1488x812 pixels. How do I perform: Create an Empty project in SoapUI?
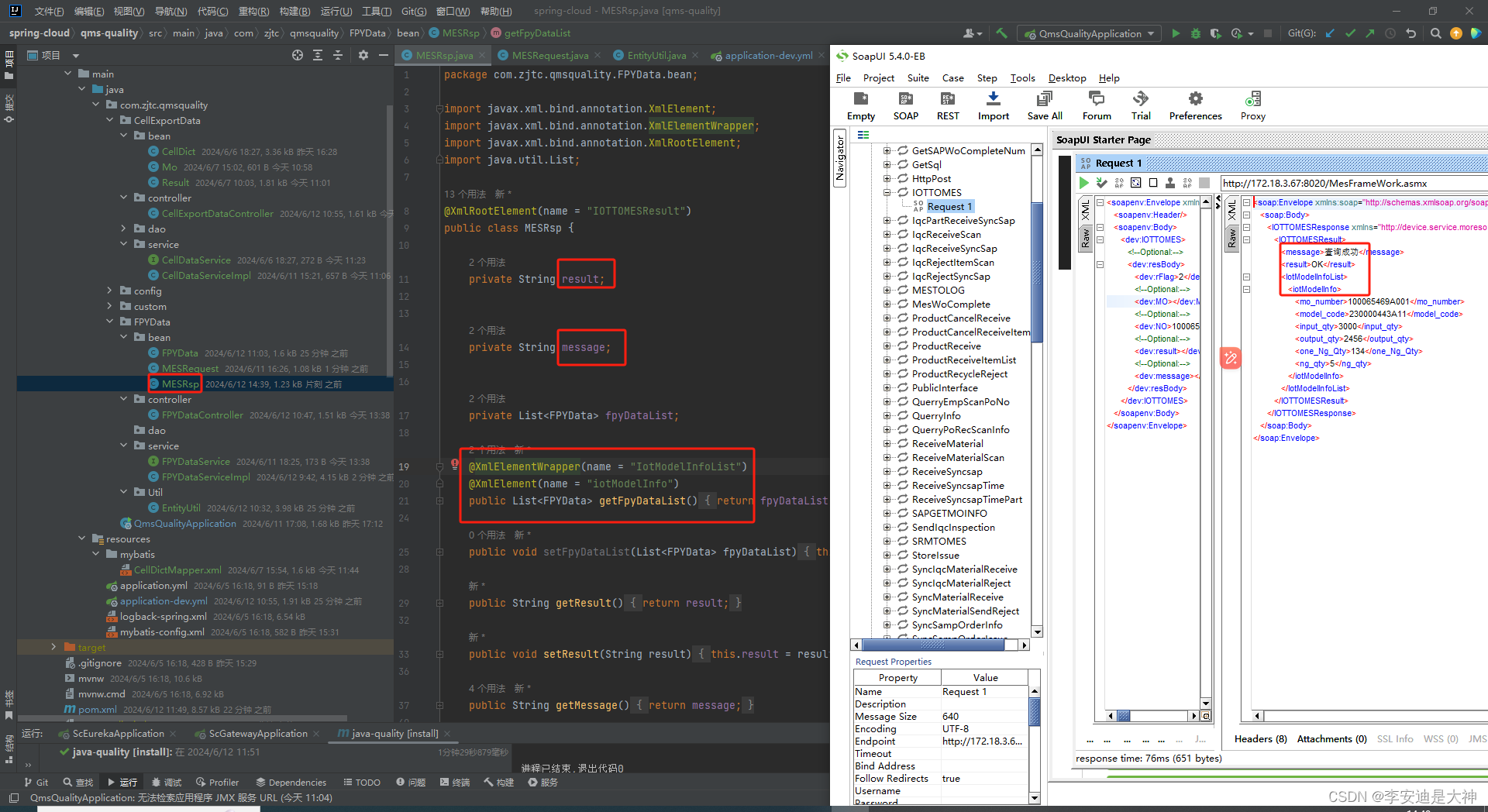pos(860,105)
